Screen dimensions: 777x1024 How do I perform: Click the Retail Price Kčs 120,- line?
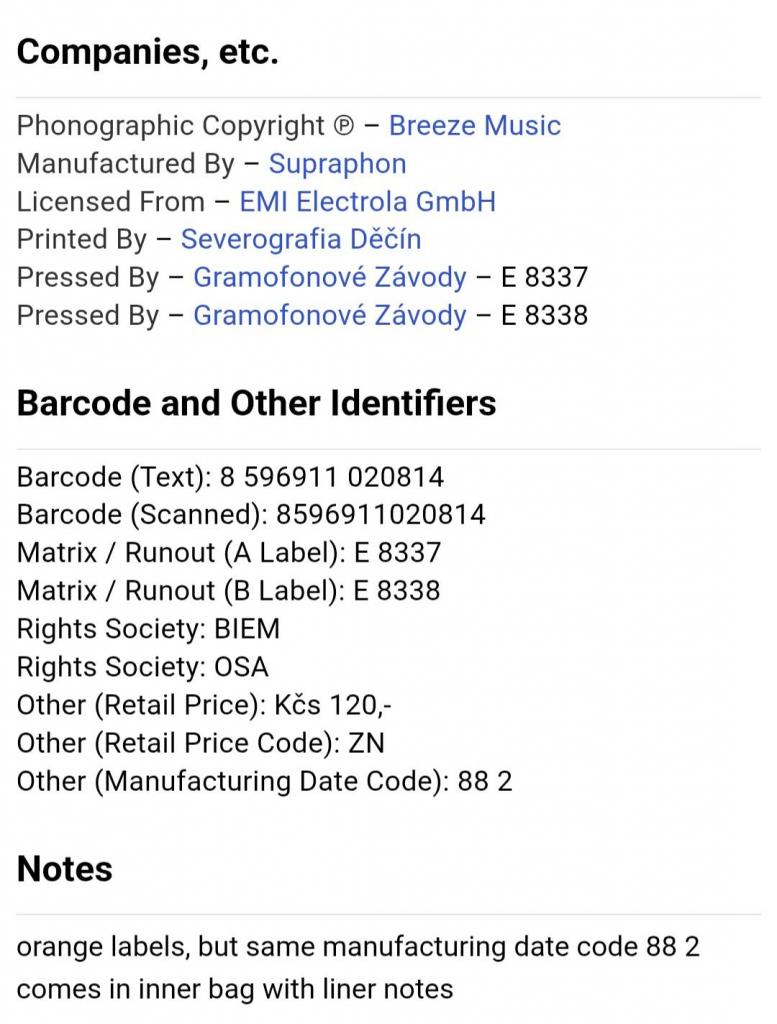(204, 705)
